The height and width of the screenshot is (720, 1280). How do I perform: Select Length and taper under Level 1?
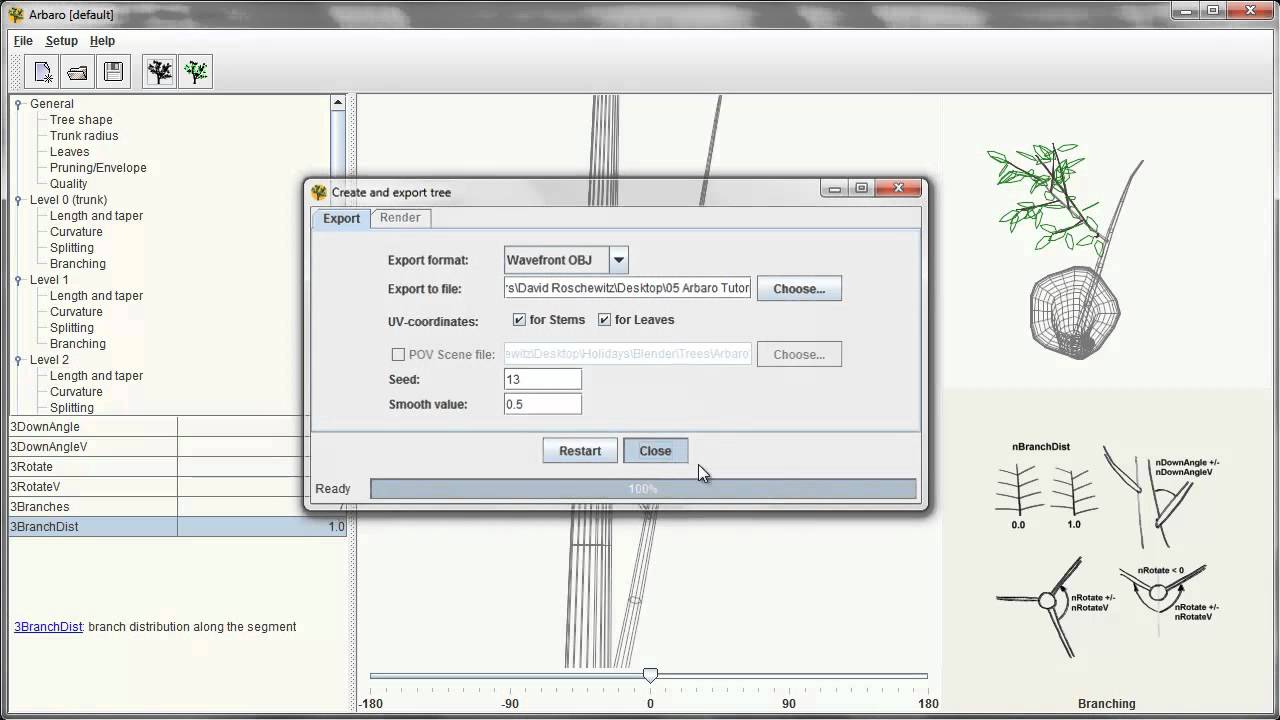tap(96, 296)
